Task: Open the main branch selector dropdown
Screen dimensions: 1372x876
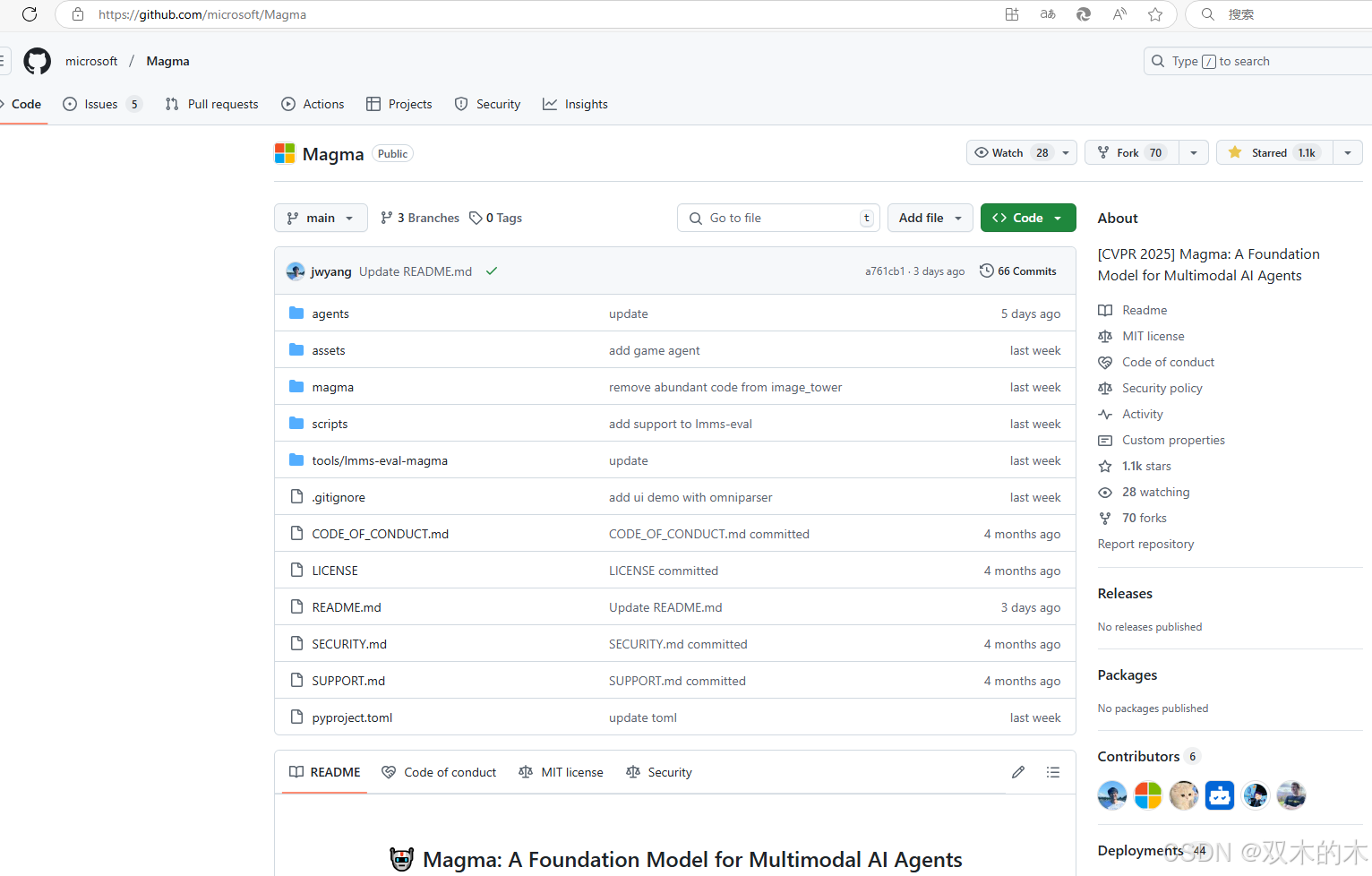Action: click(x=321, y=218)
